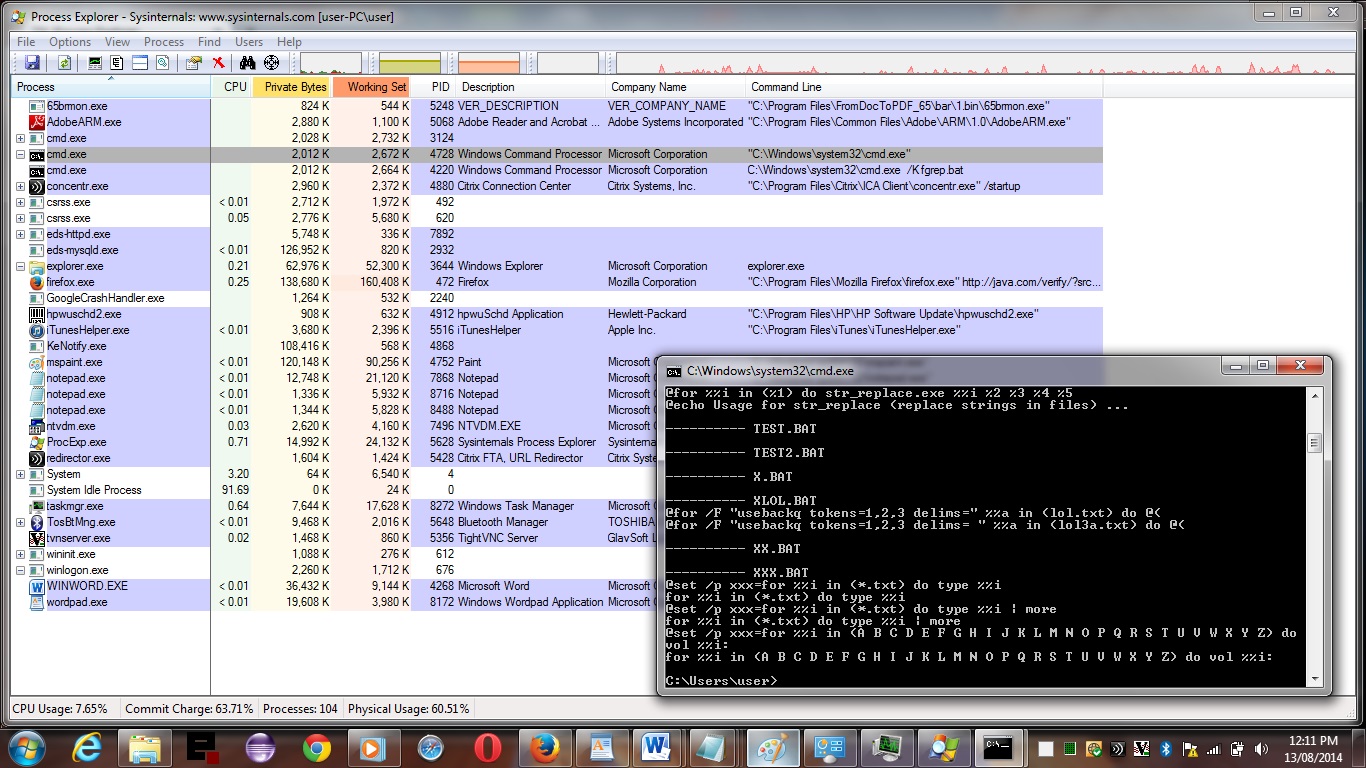
Task: Toggle the Show Process Tree toolbar button
Action: pos(117,63)
